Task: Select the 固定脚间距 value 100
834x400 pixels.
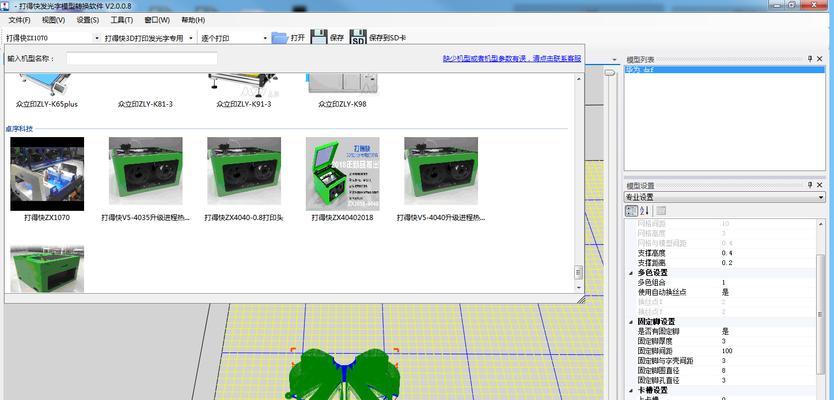Action: pos(727,351)
